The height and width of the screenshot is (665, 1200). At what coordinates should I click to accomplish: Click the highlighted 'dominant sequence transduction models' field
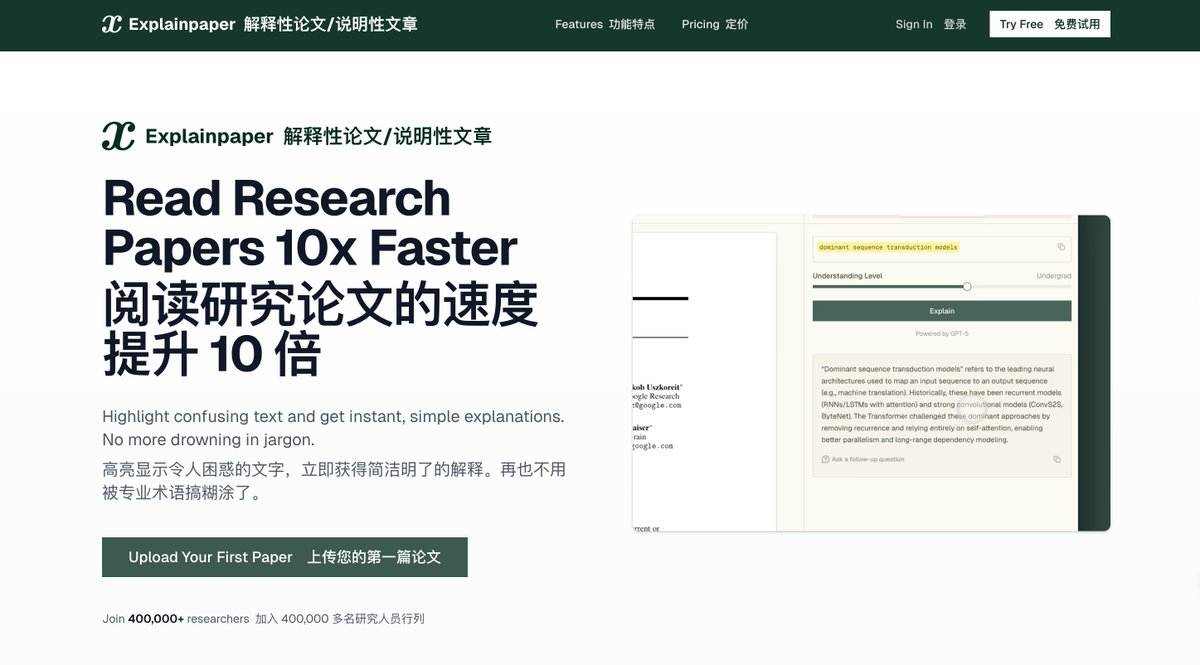(x=942, y=247)
